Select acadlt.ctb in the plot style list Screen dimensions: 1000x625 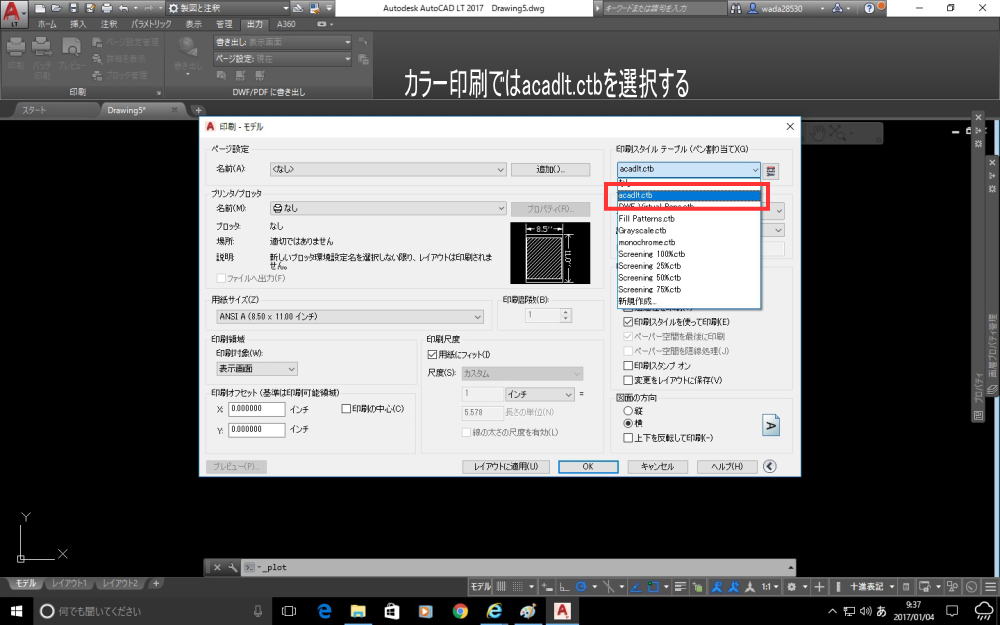point(689,195)
